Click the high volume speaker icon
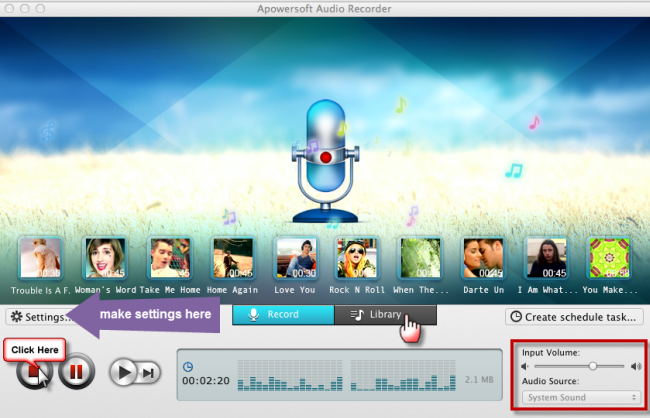Screen dimensions: 650x418 [x=636, y=366]
